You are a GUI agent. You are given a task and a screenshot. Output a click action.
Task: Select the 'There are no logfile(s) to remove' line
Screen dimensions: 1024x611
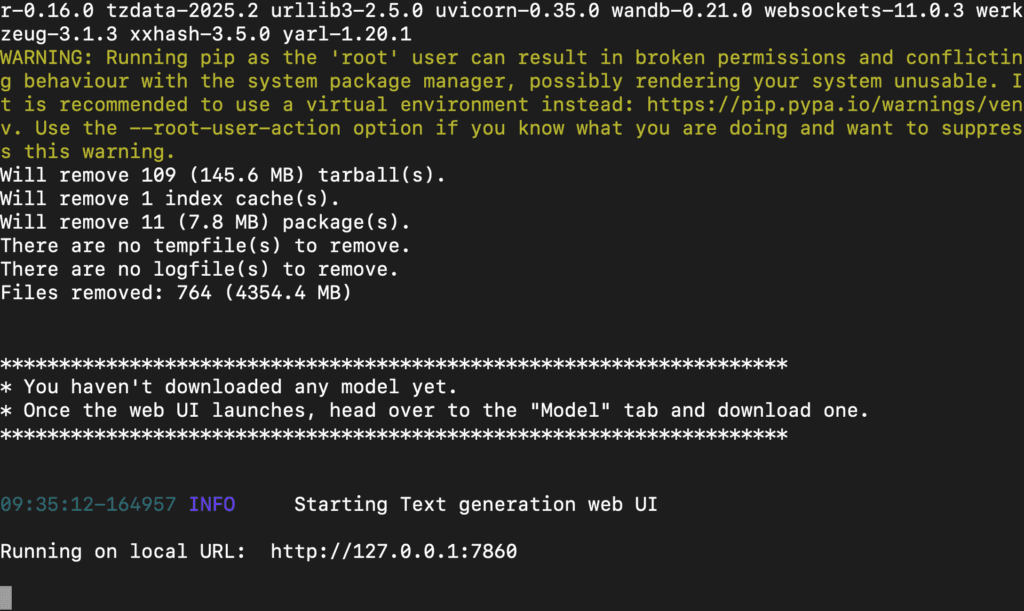pos(200,269)
